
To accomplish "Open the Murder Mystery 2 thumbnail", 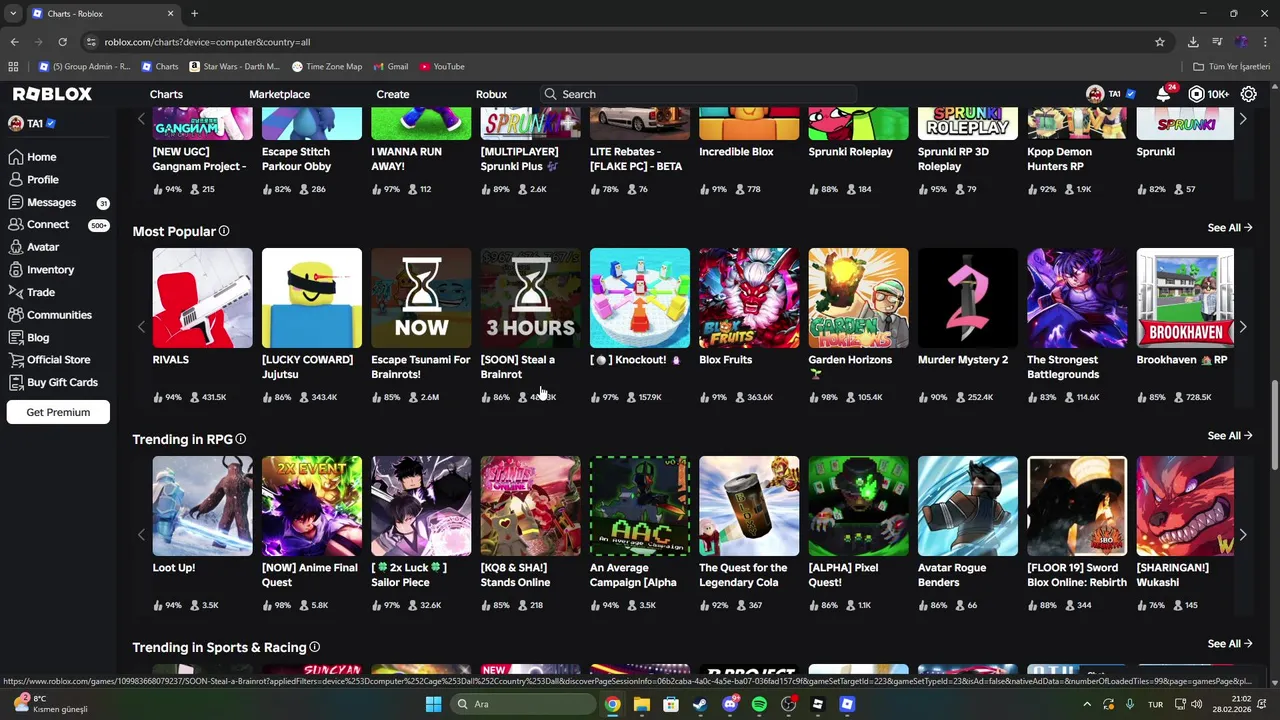I will [x=968, y=298].
